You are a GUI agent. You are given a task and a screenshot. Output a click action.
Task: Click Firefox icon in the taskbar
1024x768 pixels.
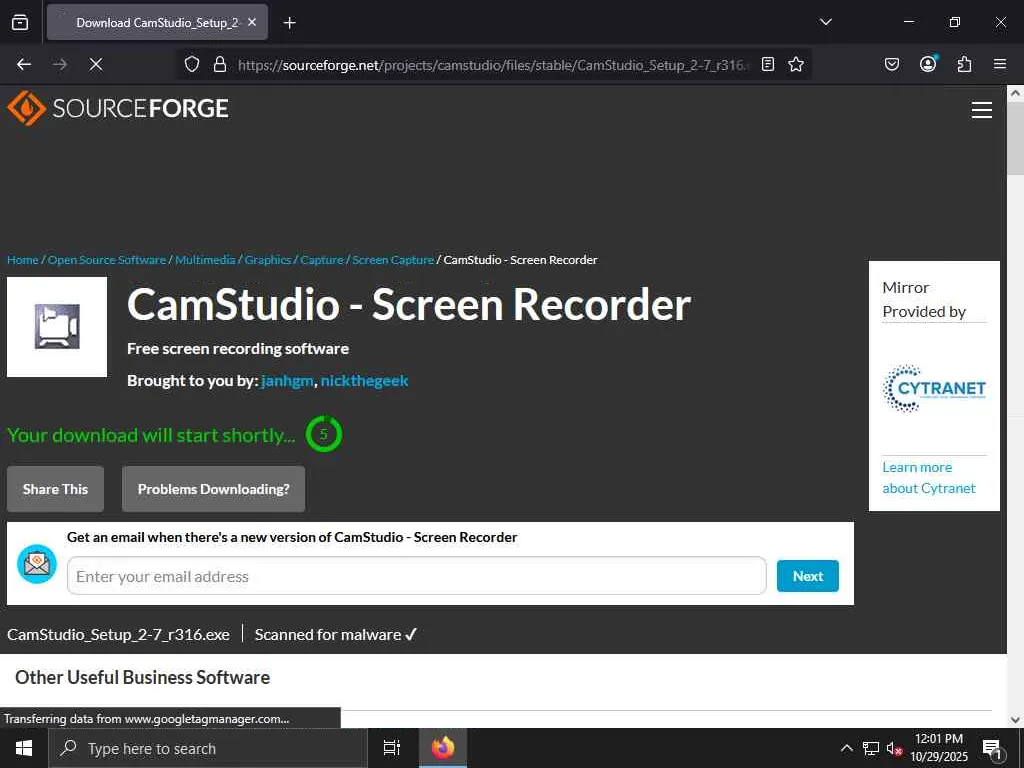tap(443, 748)
